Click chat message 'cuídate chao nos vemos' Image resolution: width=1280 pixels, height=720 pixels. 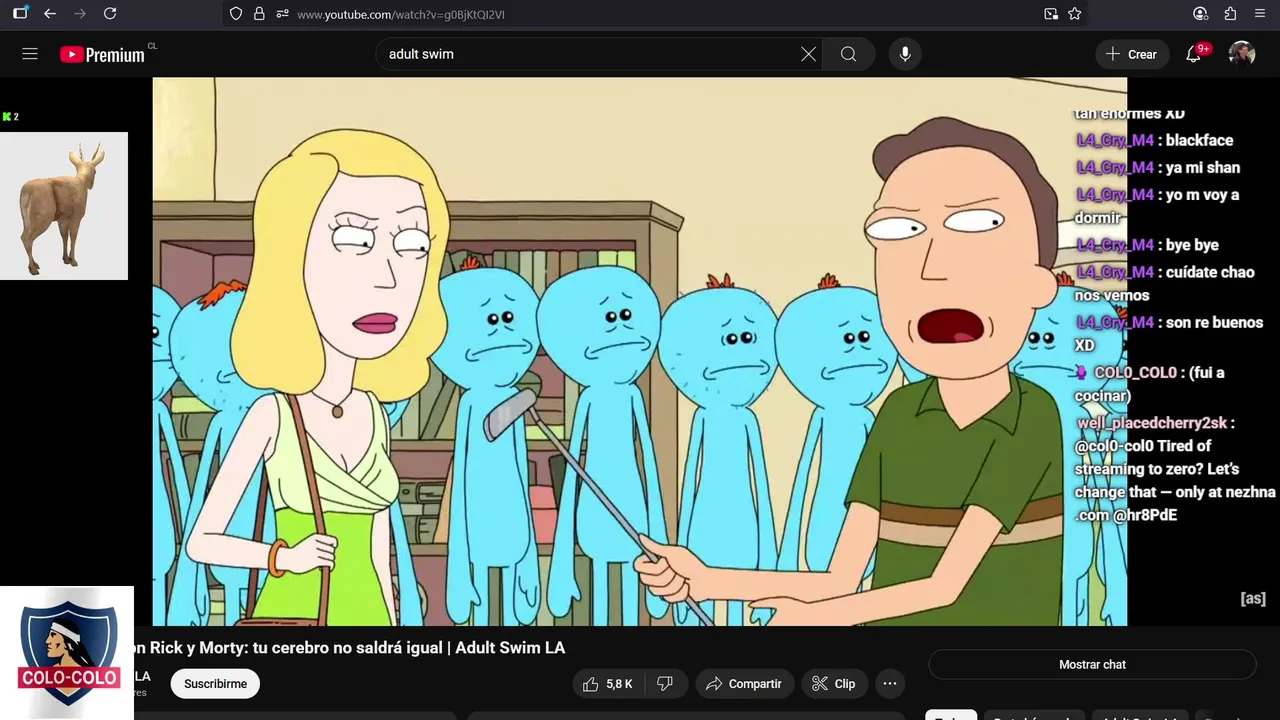[1165, 284]
